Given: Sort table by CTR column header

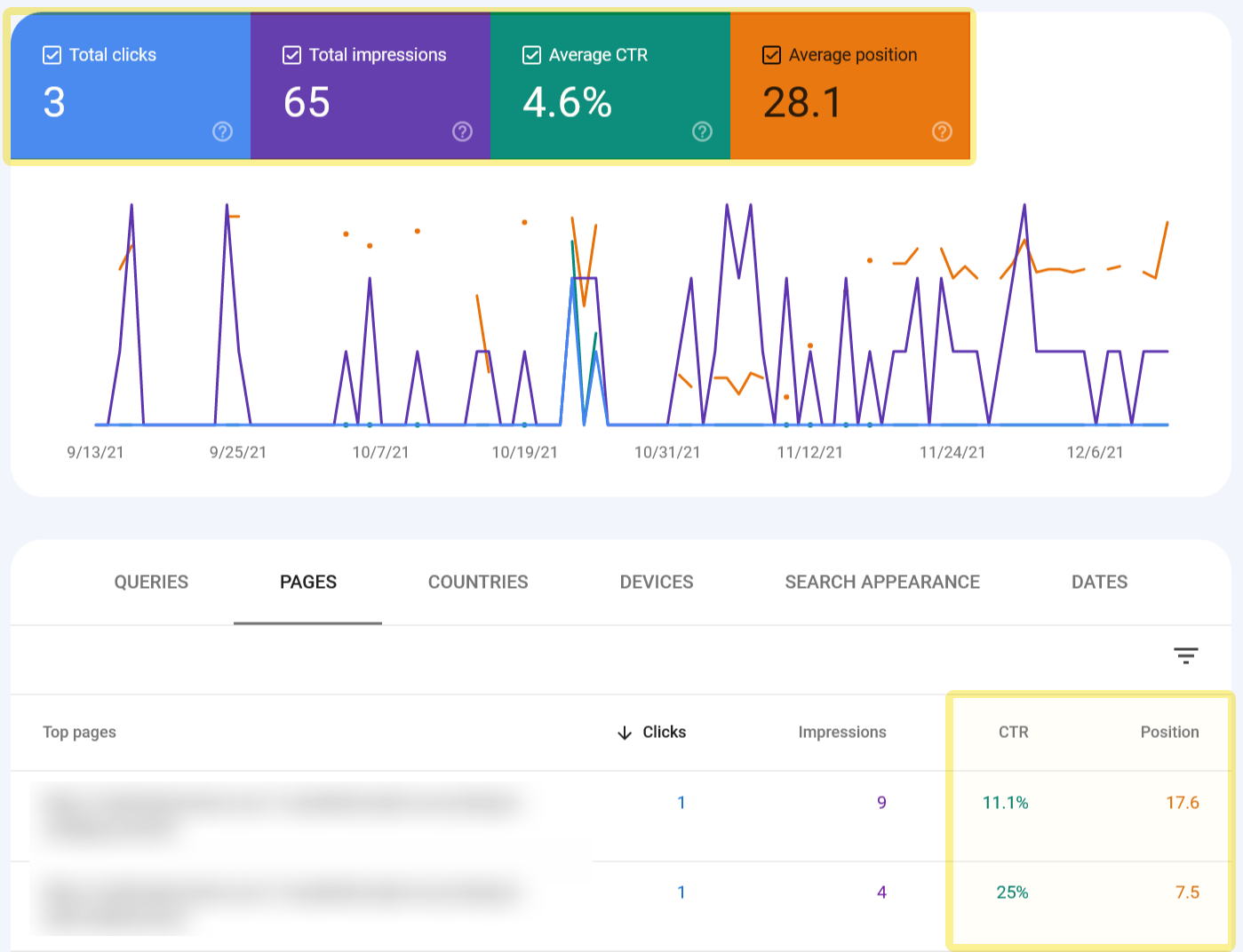Looking at the screenshot, I should [x=1013, y=732].
